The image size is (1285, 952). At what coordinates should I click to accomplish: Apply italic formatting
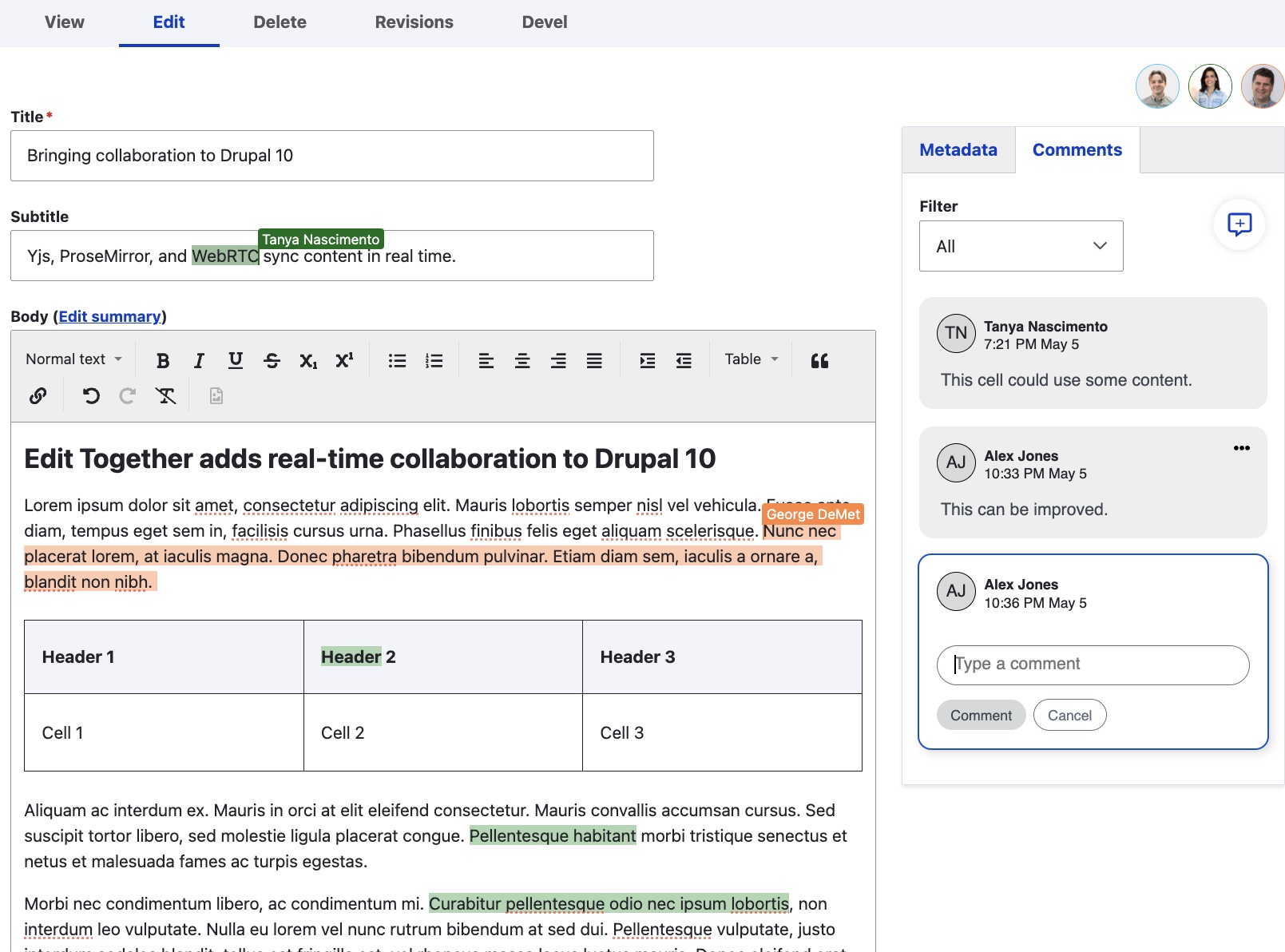pos(199,361)
